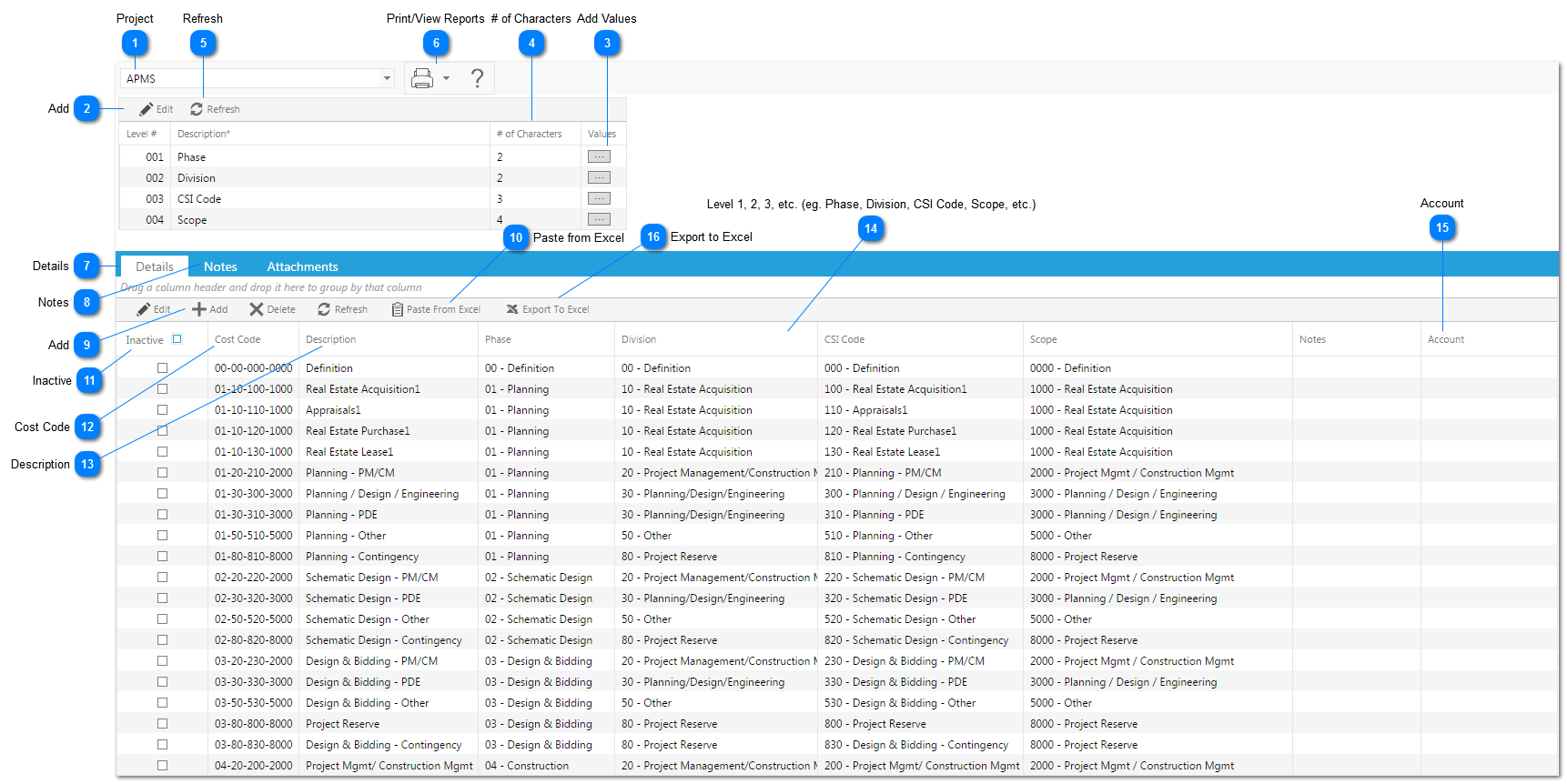Click the question mark help icon
Image resolution: width=1567 pixels, height=784 pixels.
point(477,78)
